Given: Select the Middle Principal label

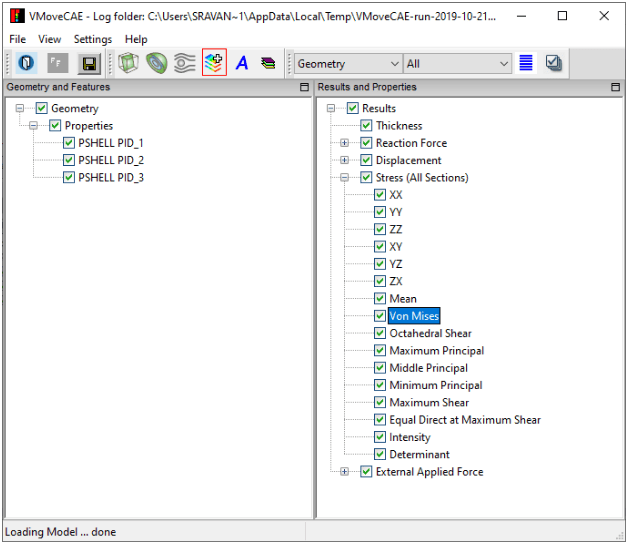Looking at the screenshot, I should click(428, 368).
